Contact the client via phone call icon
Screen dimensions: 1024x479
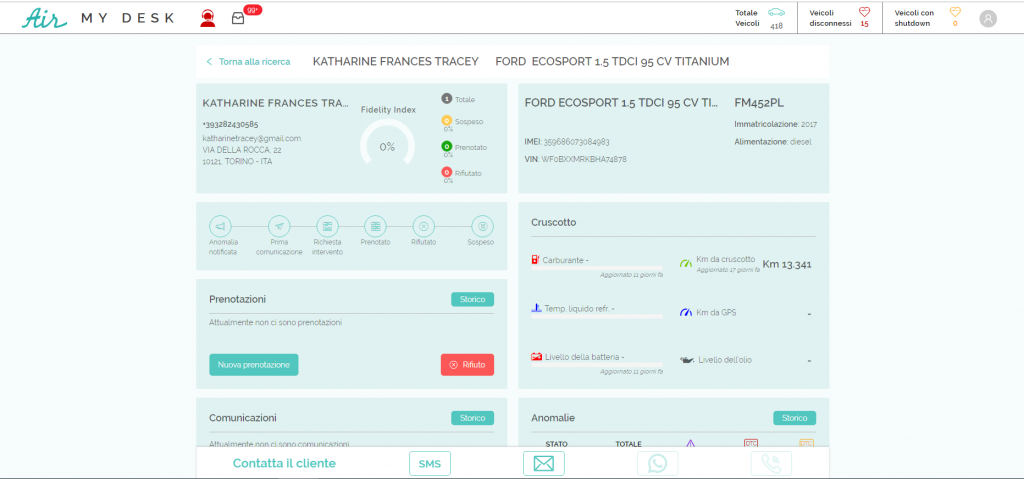point(771,464)
